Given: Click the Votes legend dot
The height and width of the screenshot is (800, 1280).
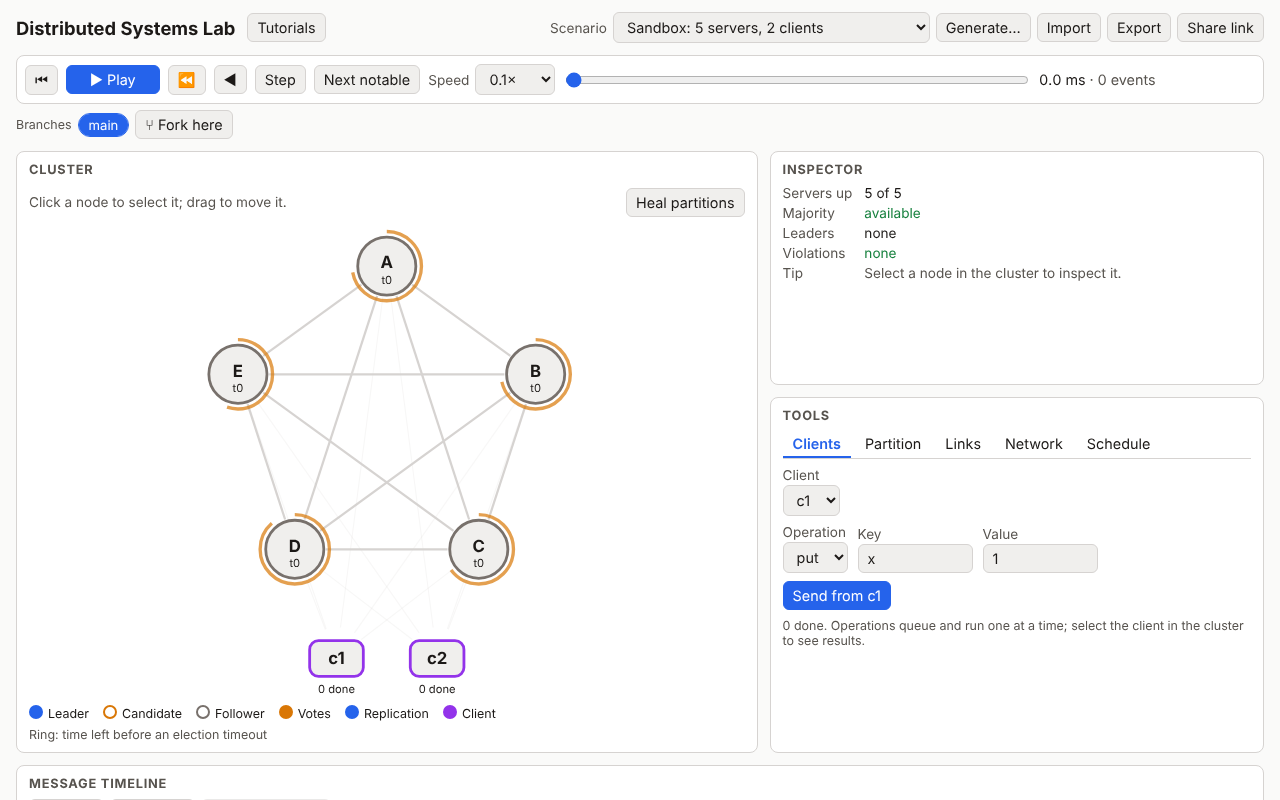Looking at the screenshot, I should pos(286,713).
